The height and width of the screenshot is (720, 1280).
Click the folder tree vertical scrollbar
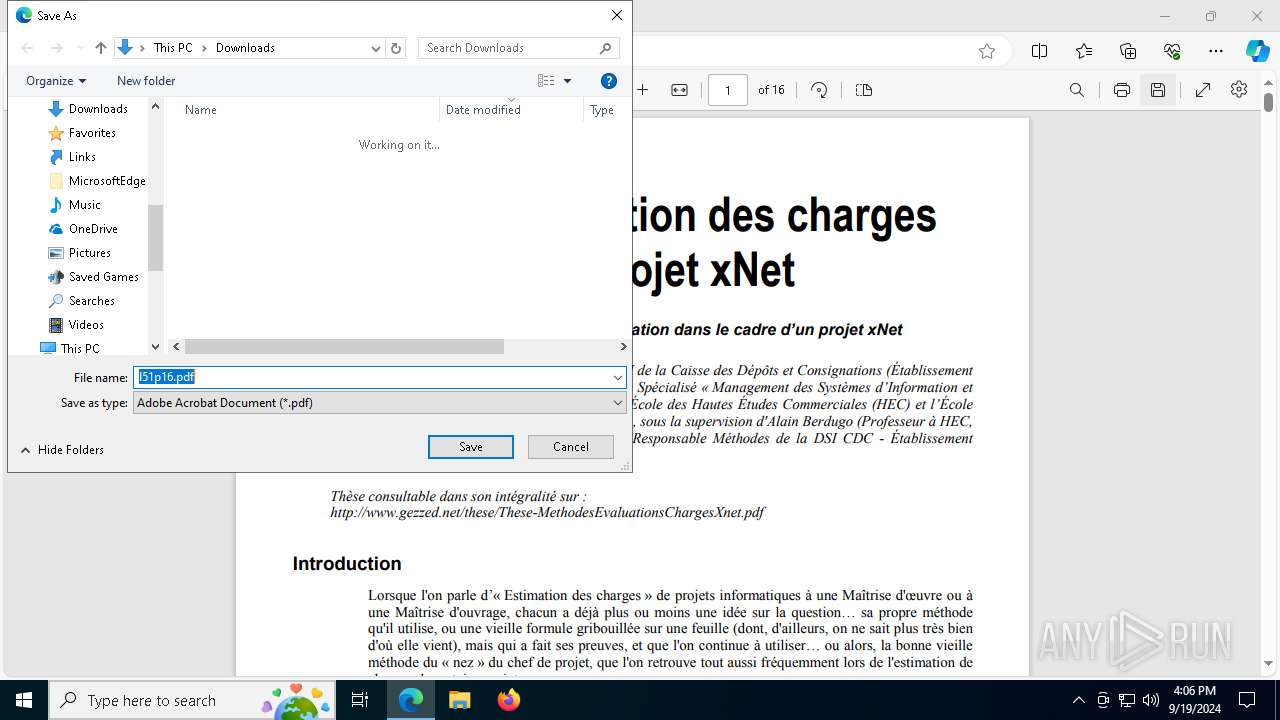tap(155, 238)
